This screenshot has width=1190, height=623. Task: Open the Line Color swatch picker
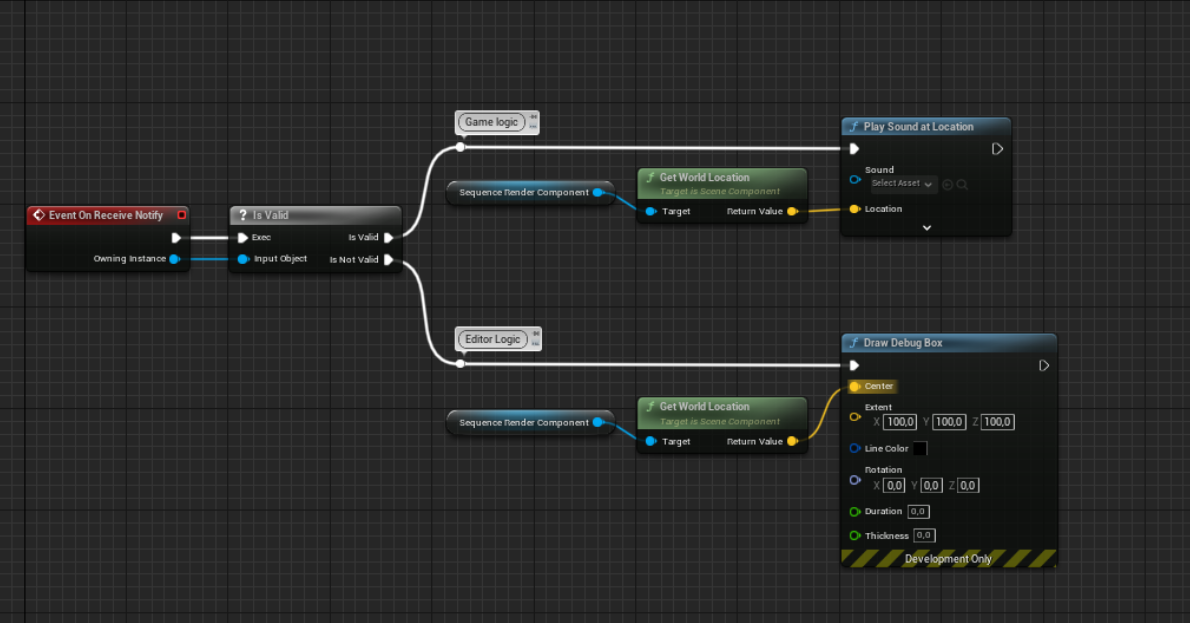click(x=919, y=449)
